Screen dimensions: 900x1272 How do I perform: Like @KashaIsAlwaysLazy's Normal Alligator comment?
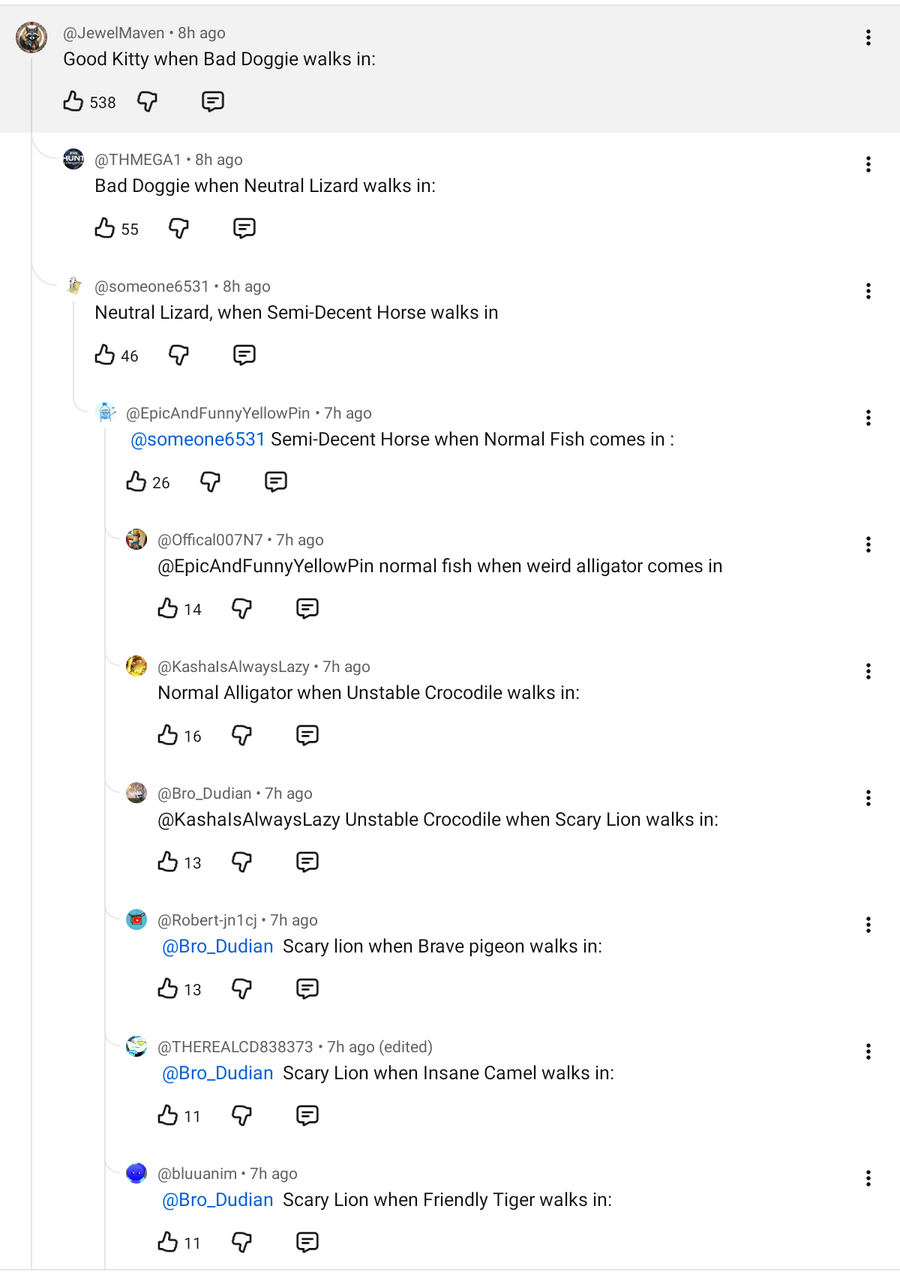pos(168,735)
